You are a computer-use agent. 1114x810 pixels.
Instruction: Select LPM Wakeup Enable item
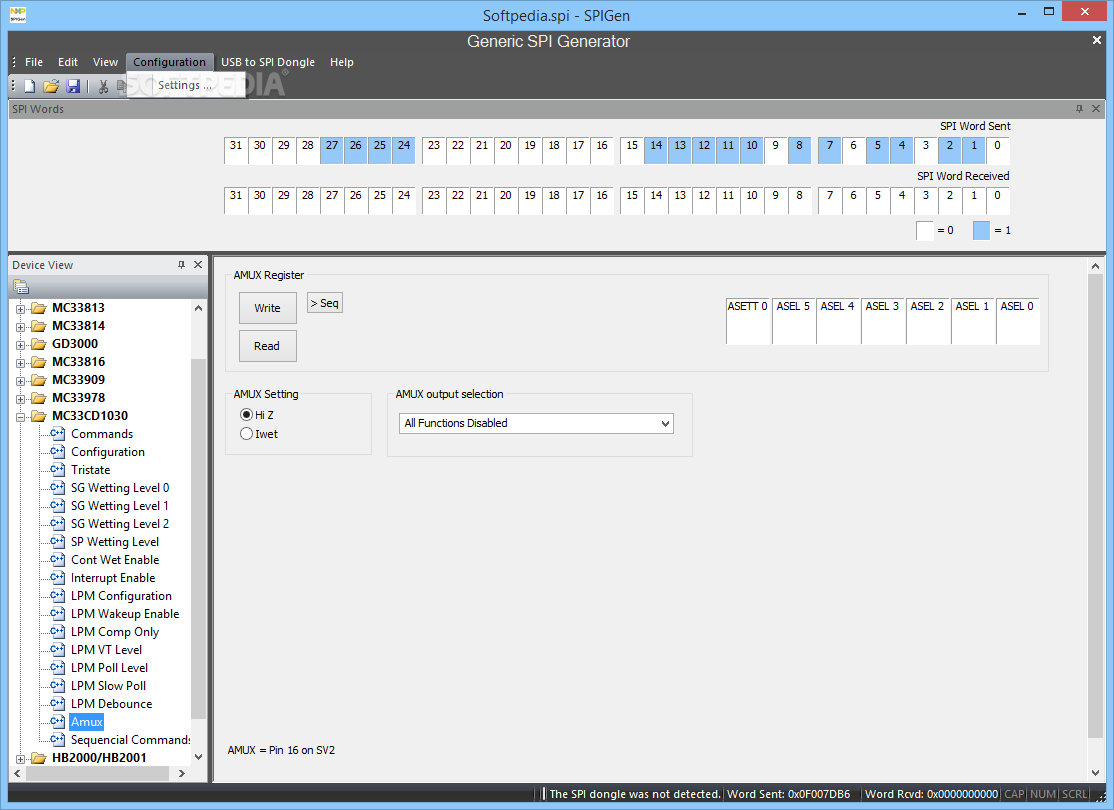pyautogui.click(x=124, y=614)
